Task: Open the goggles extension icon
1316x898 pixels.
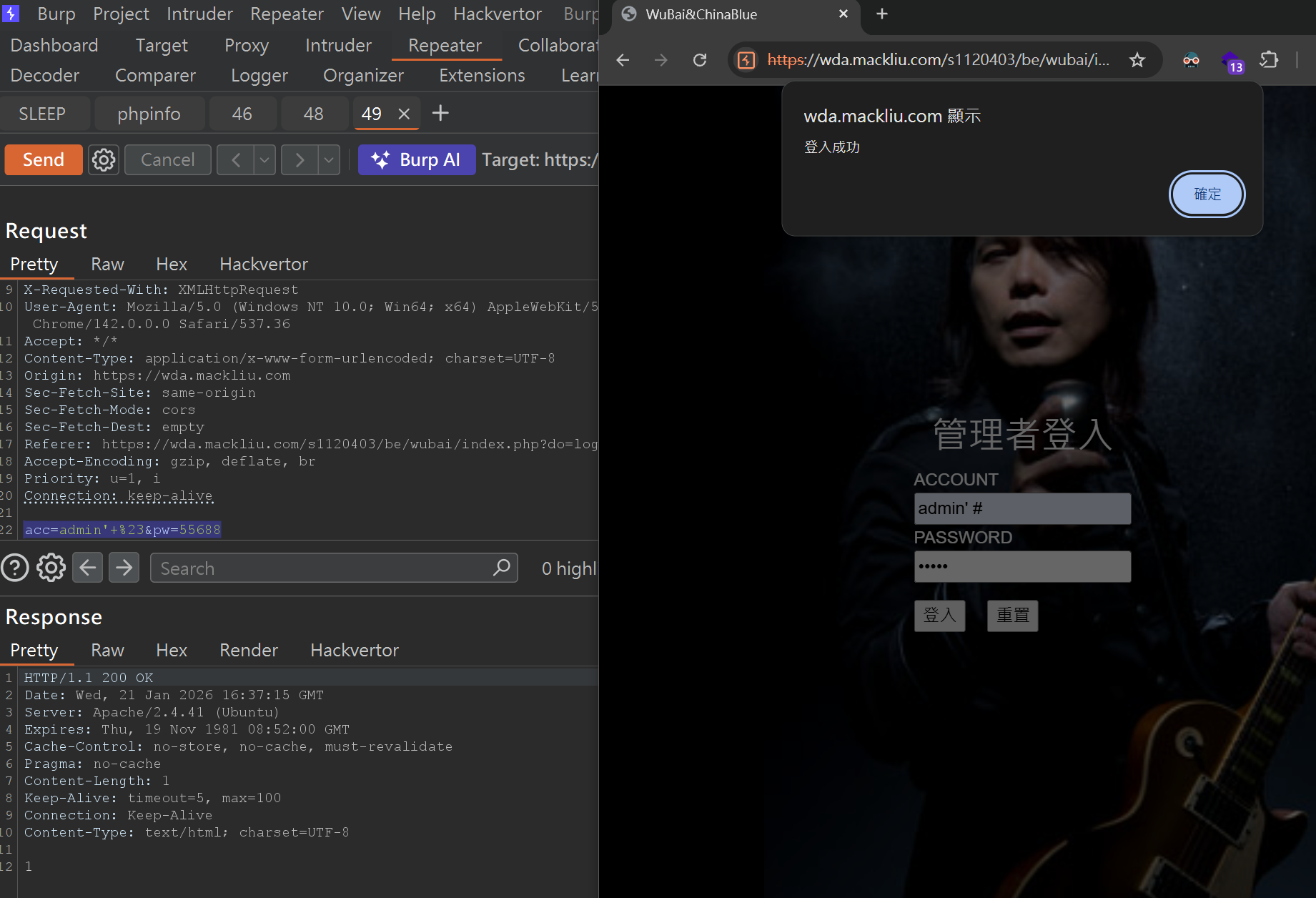Action: pos(1191,60)
